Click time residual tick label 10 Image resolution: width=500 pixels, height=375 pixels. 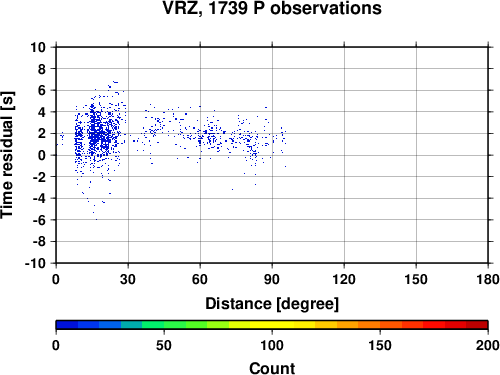[38, 47]
